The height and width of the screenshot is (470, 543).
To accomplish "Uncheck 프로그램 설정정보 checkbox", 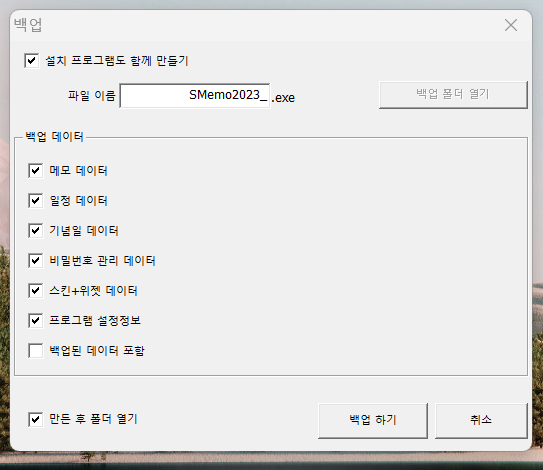I will point(35,321).
